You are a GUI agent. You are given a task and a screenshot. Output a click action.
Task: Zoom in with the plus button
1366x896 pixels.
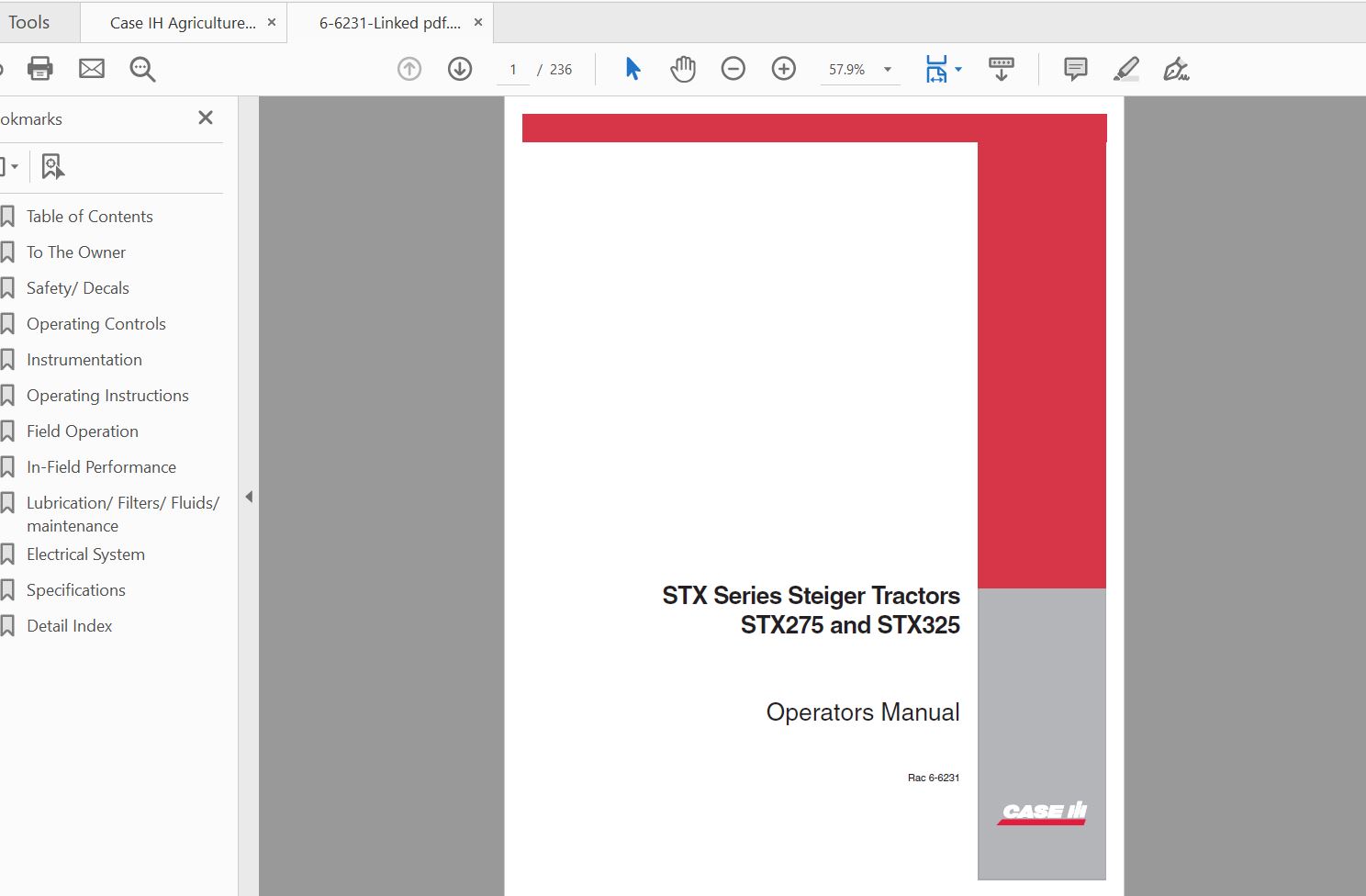pyautogui.click(x=784, y=69)
